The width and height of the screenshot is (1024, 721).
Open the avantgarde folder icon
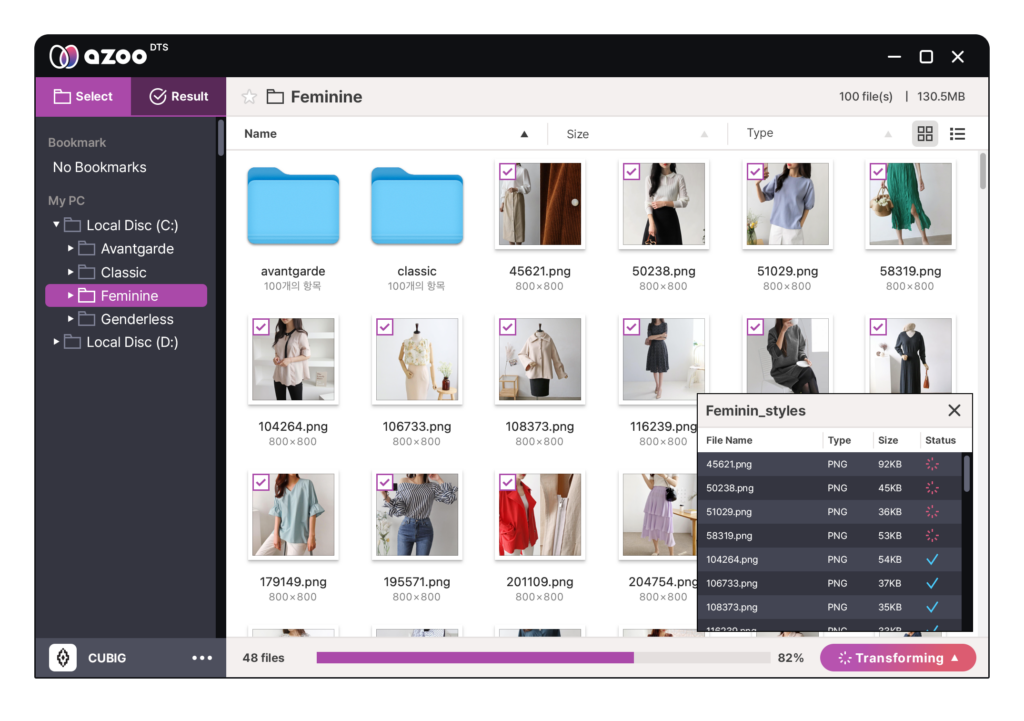pyautogui.click(x=293, y=205)
